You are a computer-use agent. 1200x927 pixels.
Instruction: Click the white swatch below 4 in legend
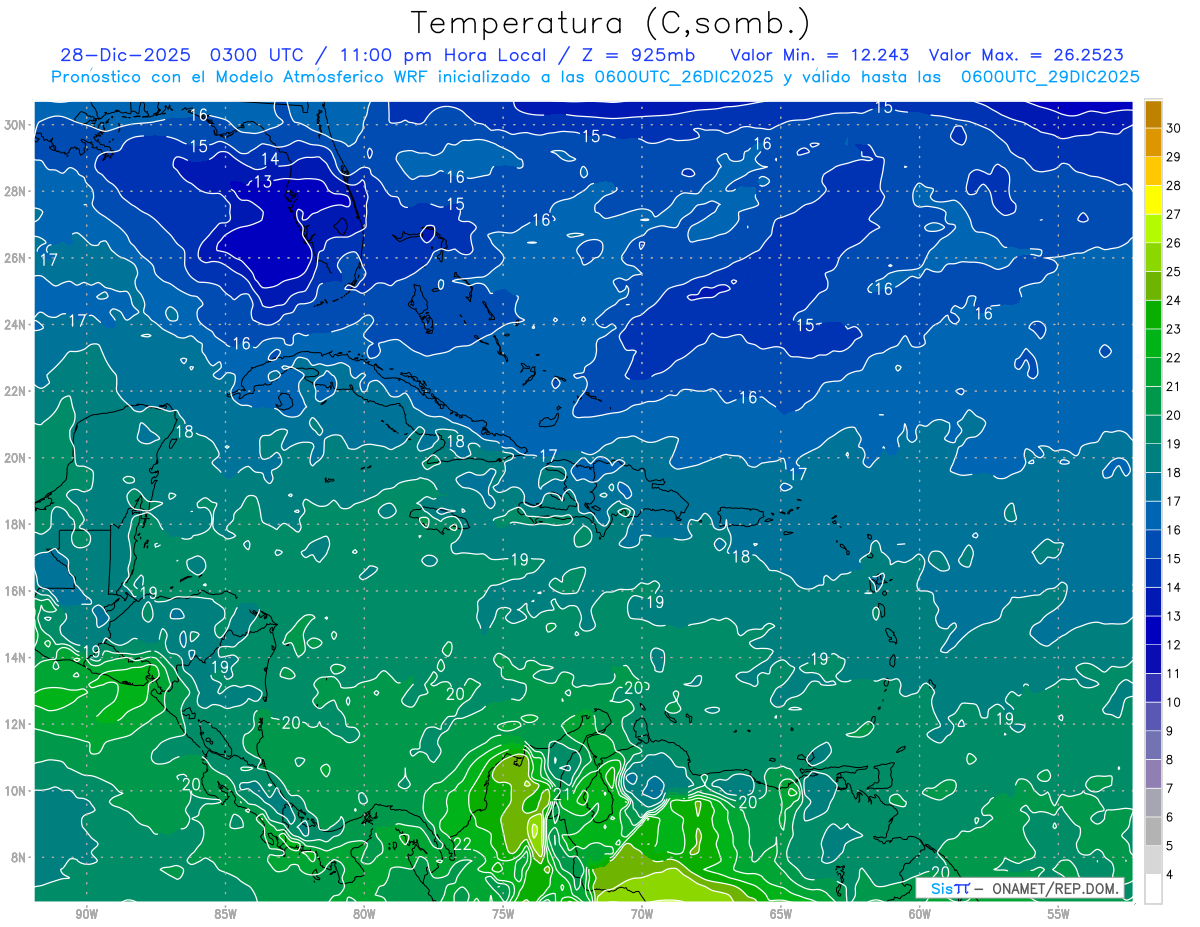click(1153, 888)
